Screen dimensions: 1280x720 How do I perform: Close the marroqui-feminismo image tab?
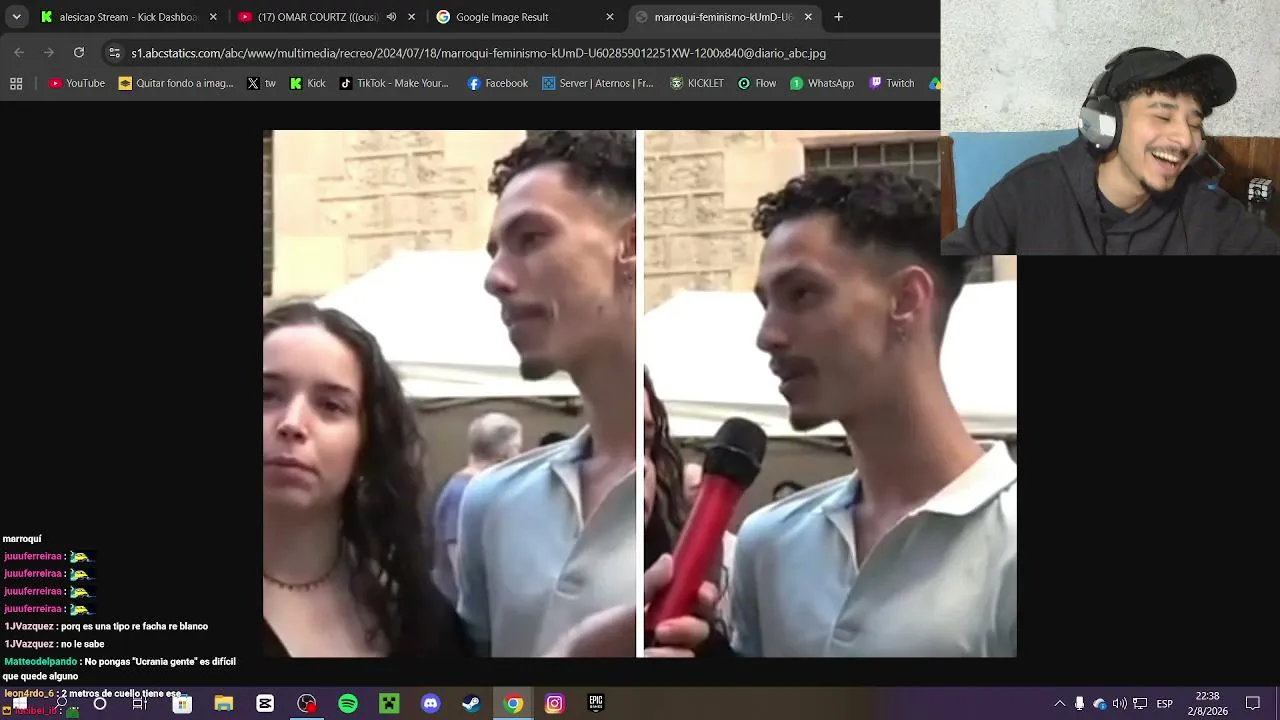coord(808,17)
